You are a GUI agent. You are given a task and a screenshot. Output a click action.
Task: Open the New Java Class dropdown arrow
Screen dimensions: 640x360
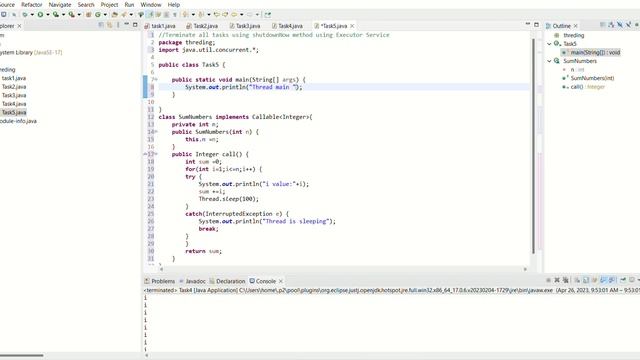tap(105, 14)
